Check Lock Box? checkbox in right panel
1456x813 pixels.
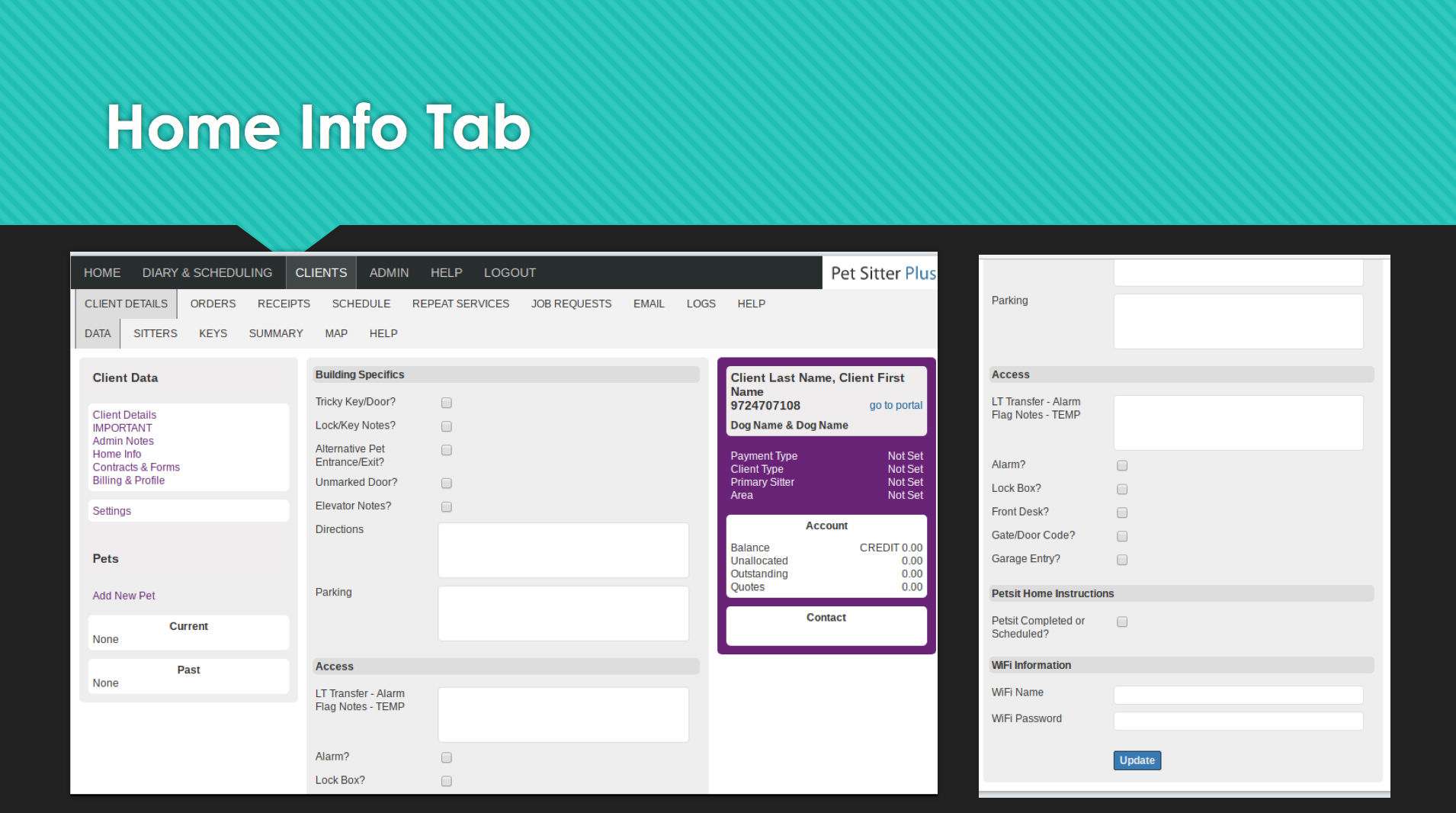1122,489
